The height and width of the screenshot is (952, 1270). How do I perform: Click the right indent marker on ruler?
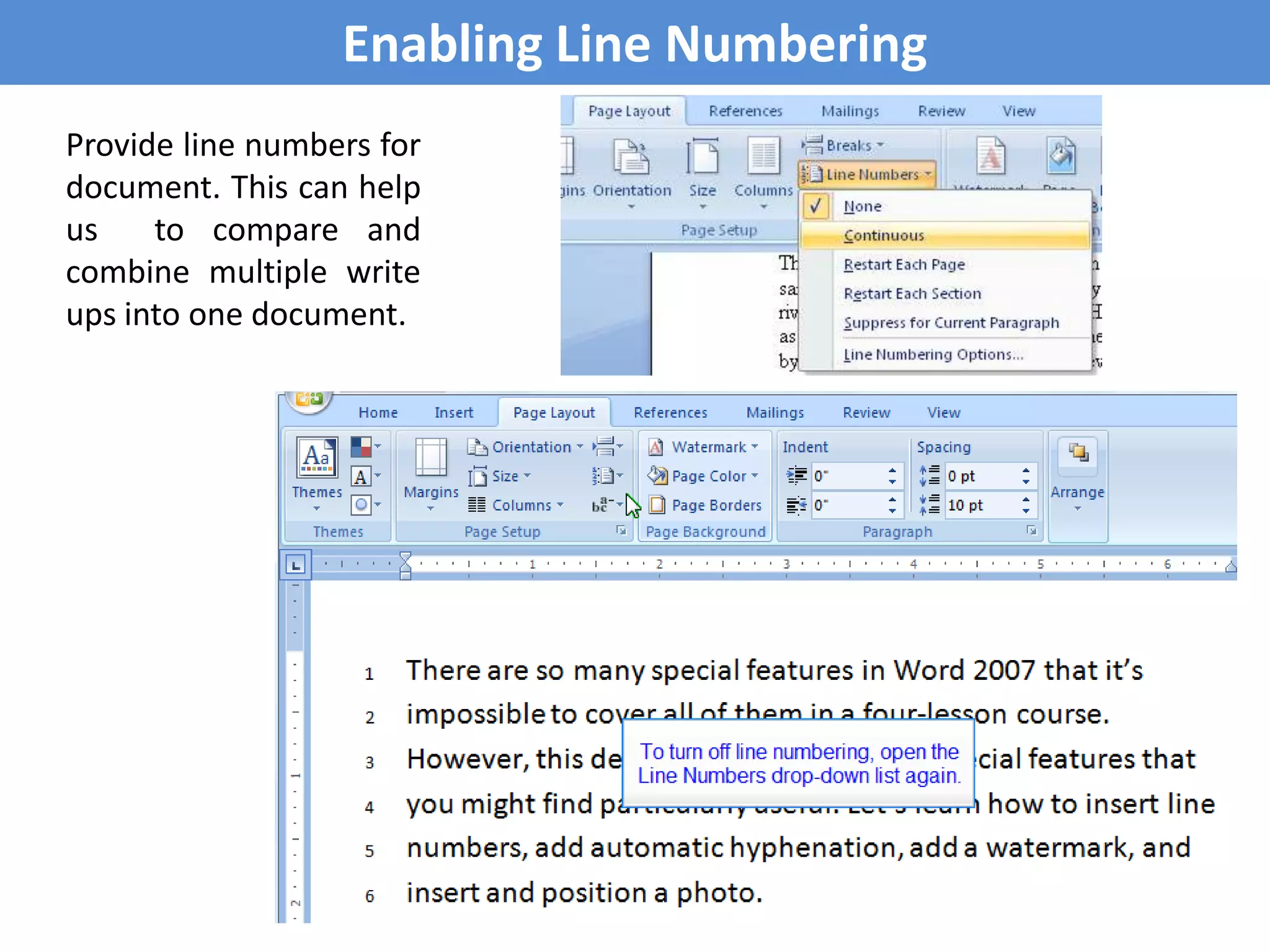(1231, 565)
